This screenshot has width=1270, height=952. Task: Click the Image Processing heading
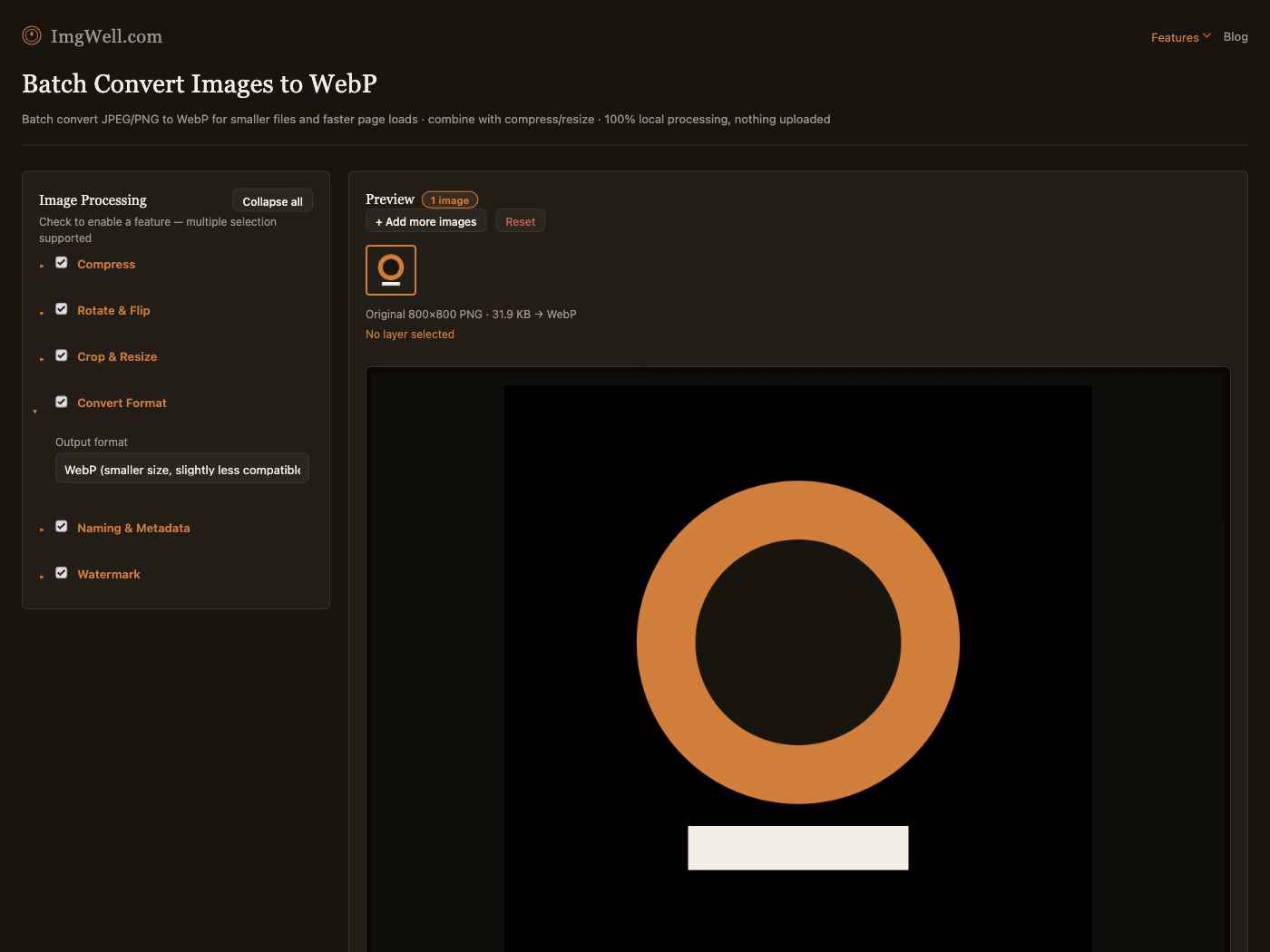[x=93, y=200]
